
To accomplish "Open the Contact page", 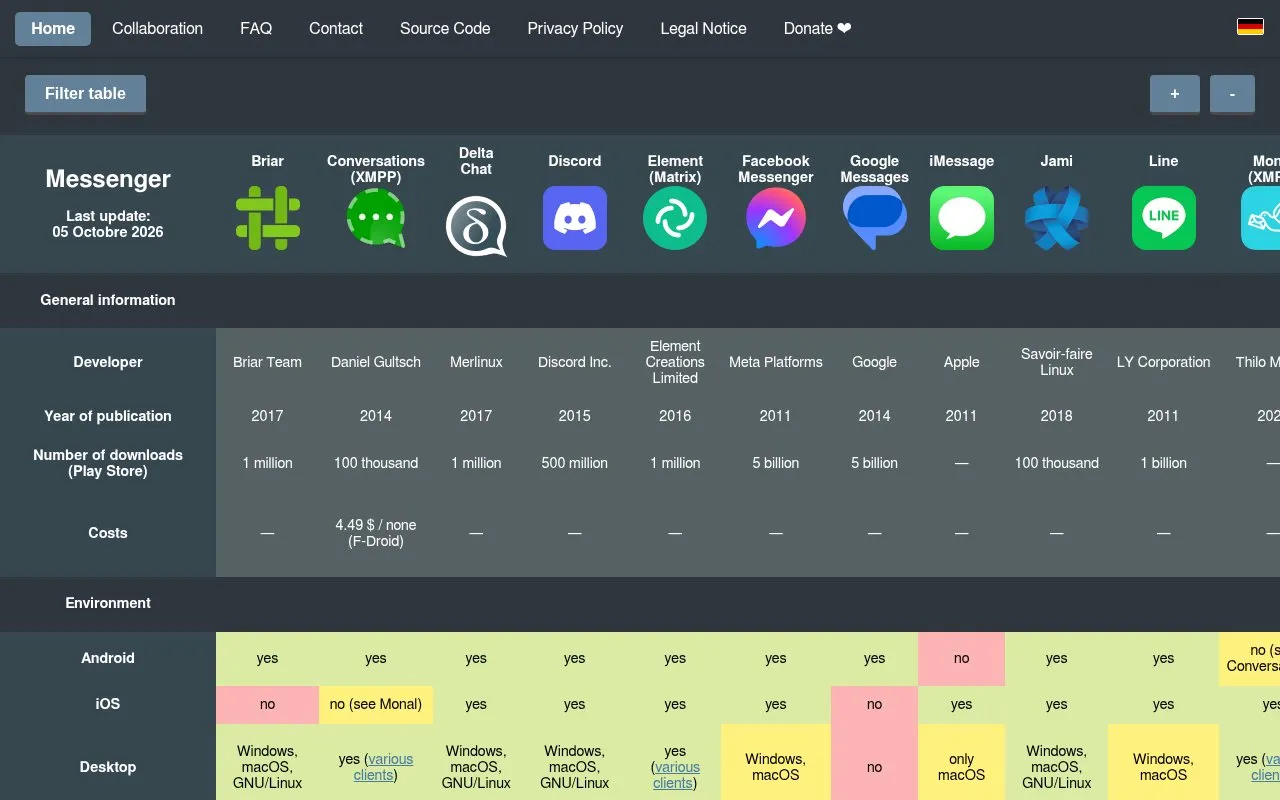I will [336, 29].
